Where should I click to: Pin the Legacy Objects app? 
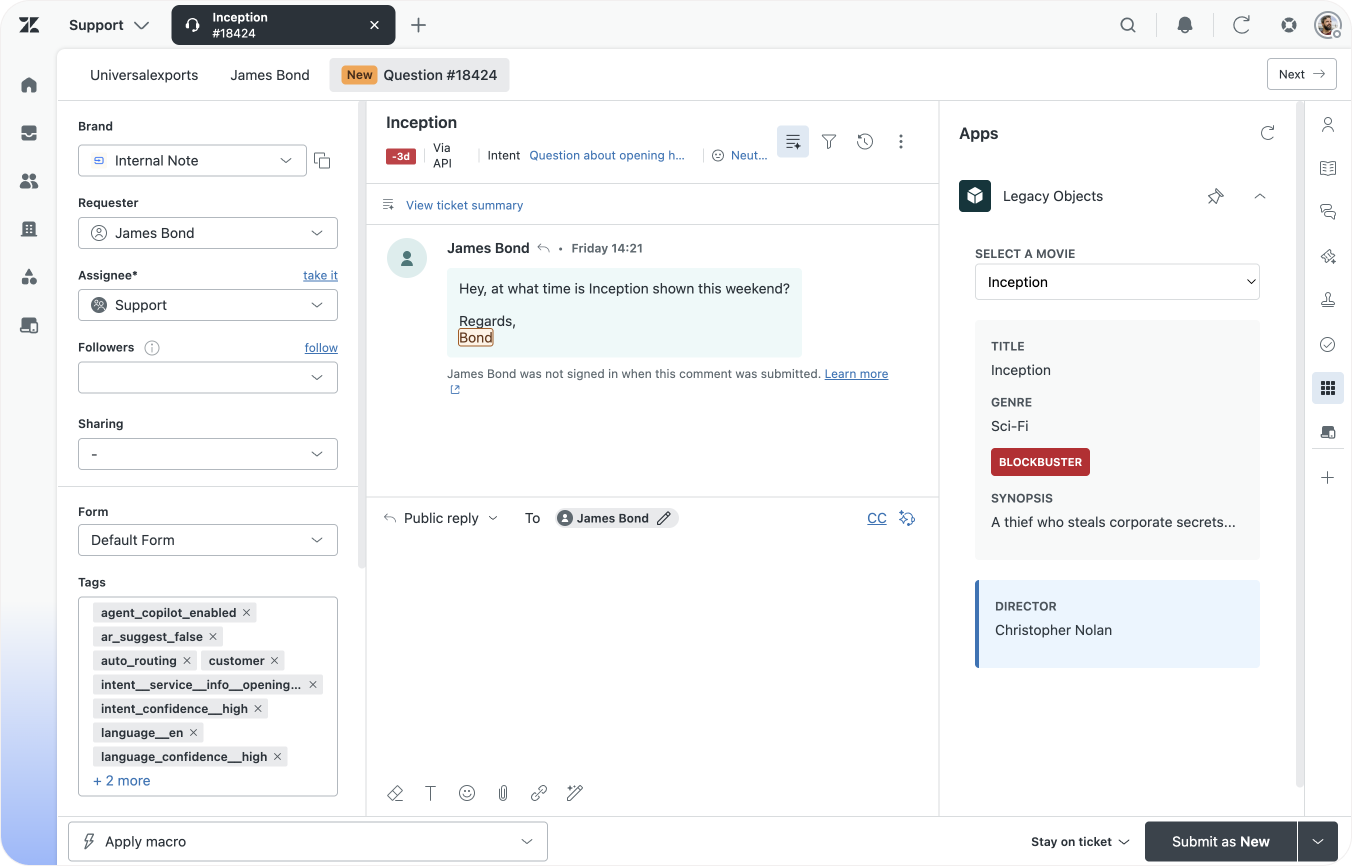(x=1215, y=197)
